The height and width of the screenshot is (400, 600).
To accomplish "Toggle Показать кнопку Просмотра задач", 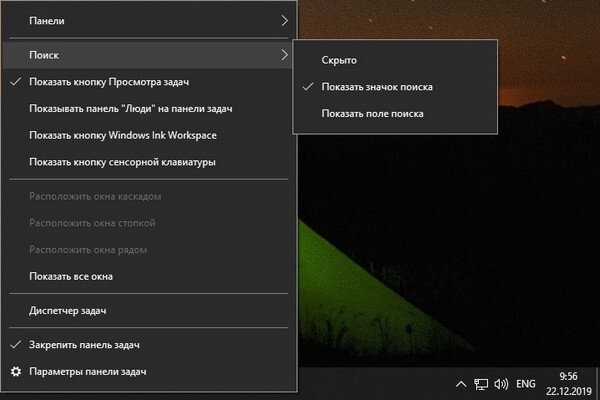I will [x=149, y=82].
